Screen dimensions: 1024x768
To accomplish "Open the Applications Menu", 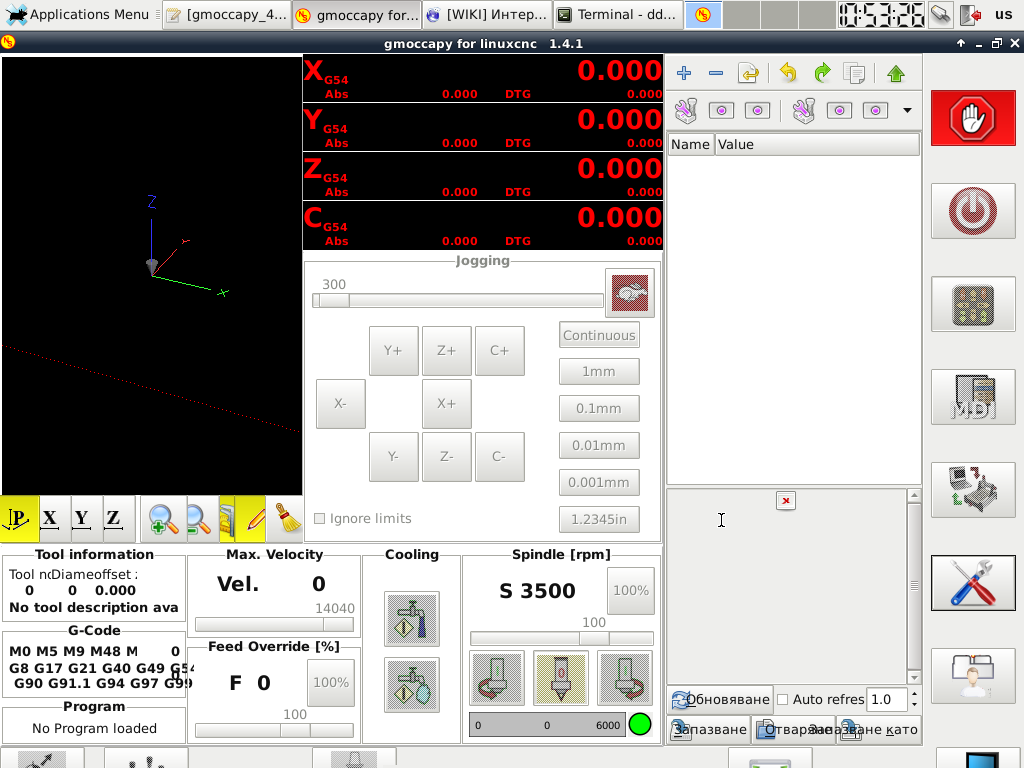I will (80, 14).
